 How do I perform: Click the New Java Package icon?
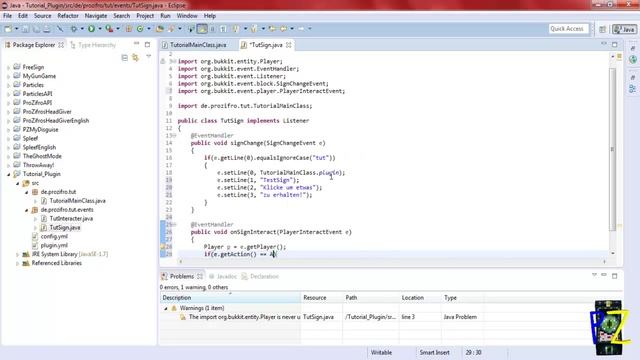click(x=129, y=29)
